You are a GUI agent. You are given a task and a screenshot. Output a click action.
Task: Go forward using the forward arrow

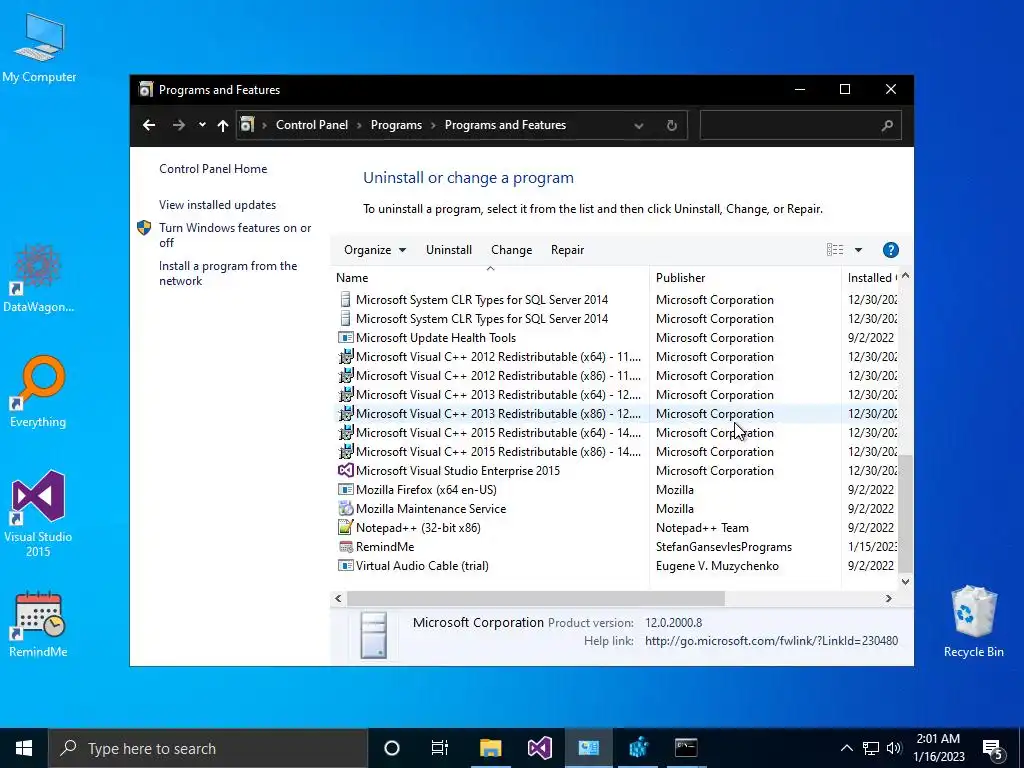178,125
